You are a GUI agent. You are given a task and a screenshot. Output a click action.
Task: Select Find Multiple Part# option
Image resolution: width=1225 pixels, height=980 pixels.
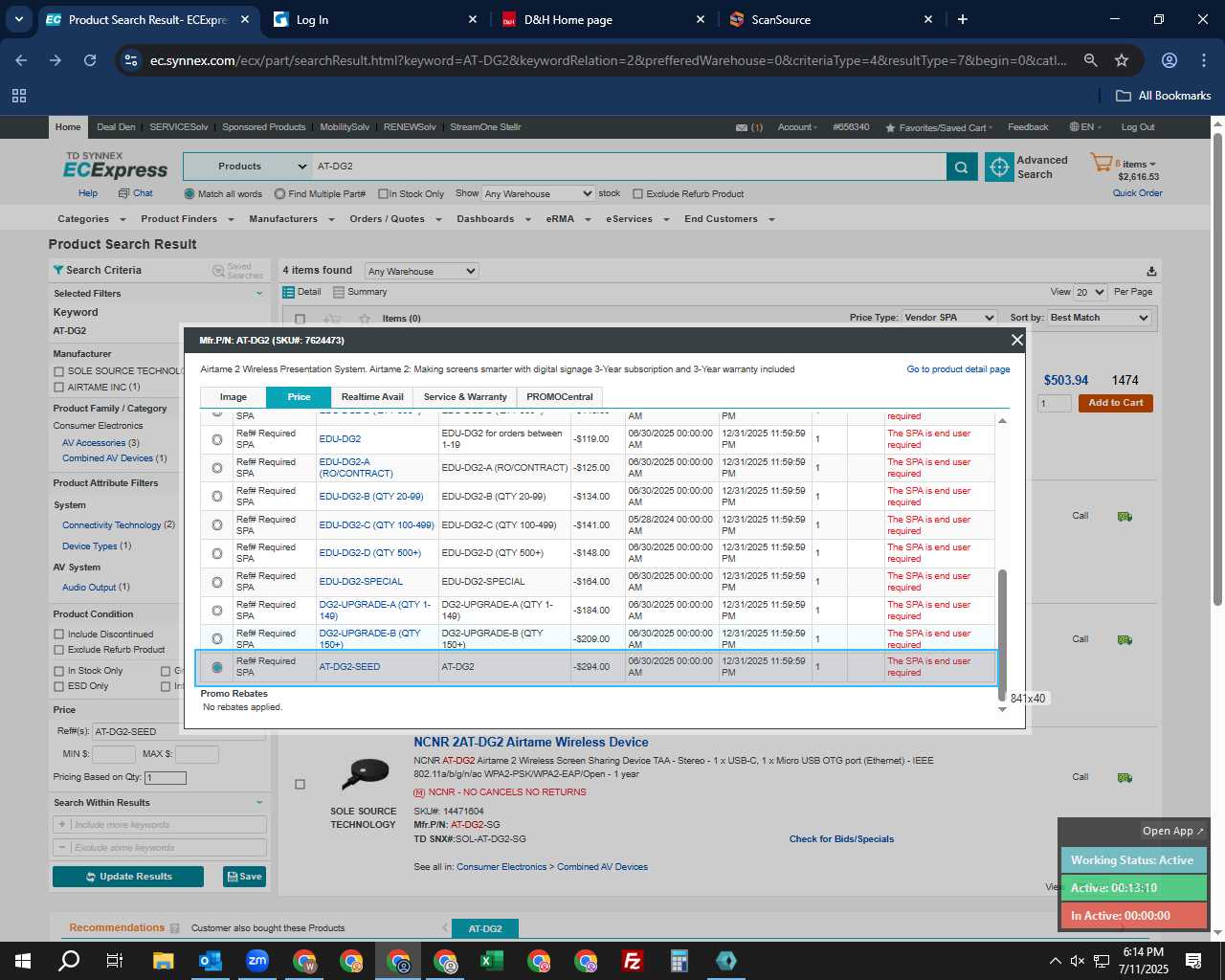pos(279,193)
